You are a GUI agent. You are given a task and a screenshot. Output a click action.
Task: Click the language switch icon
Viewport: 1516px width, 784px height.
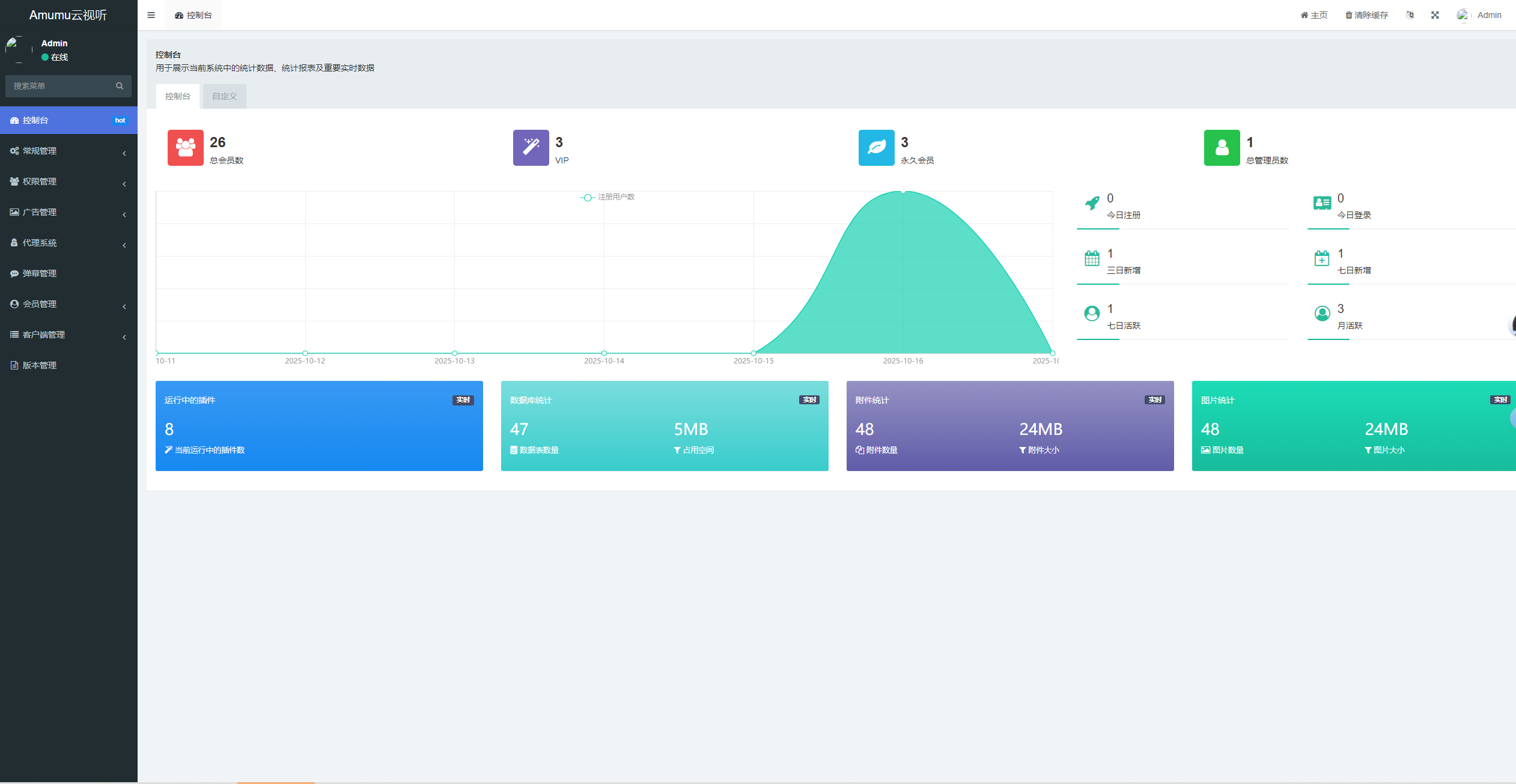[x=1410, y=15]
